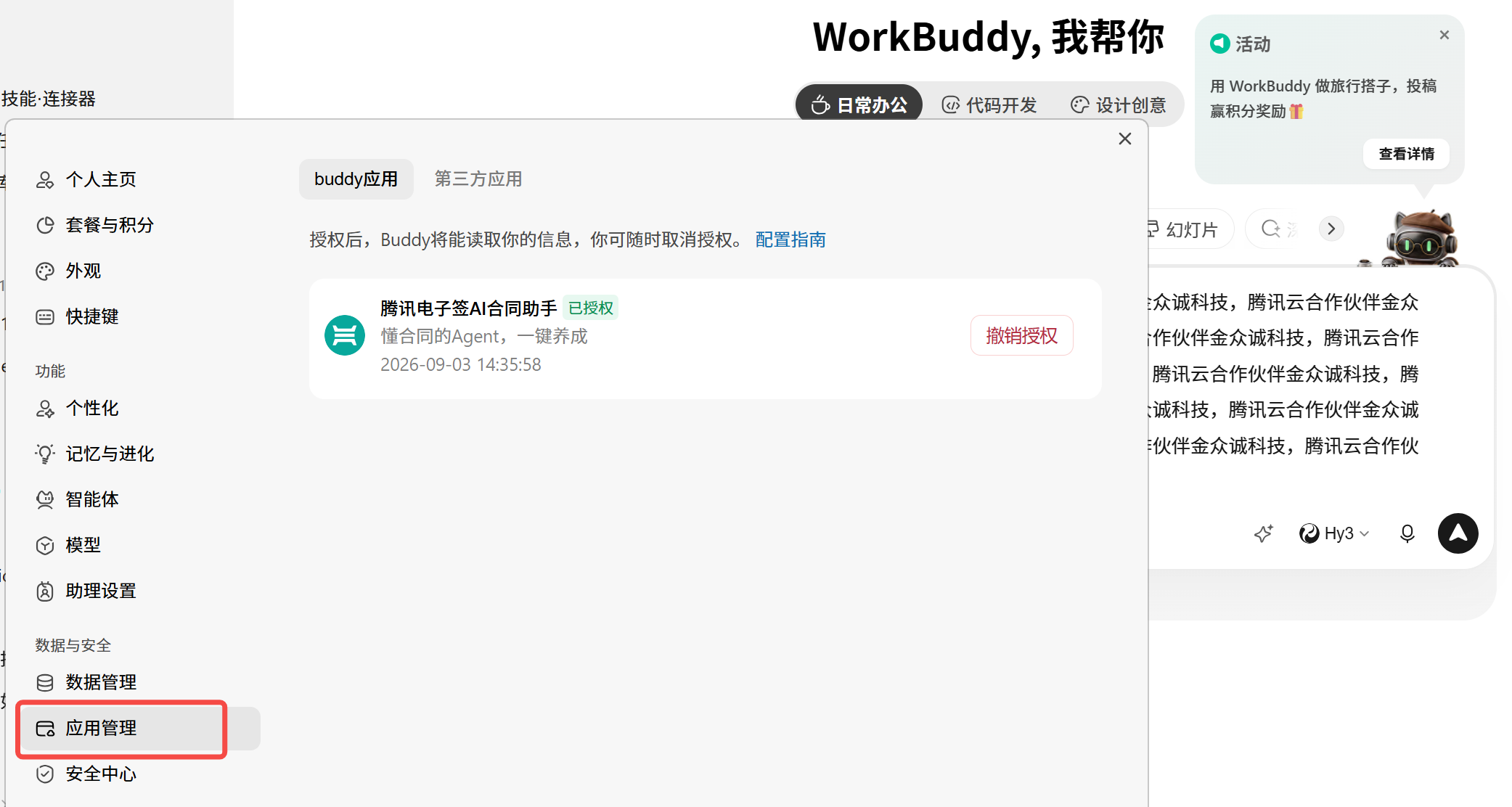Click the 技能·连接器 sidebar item

[x=49, y=99]
